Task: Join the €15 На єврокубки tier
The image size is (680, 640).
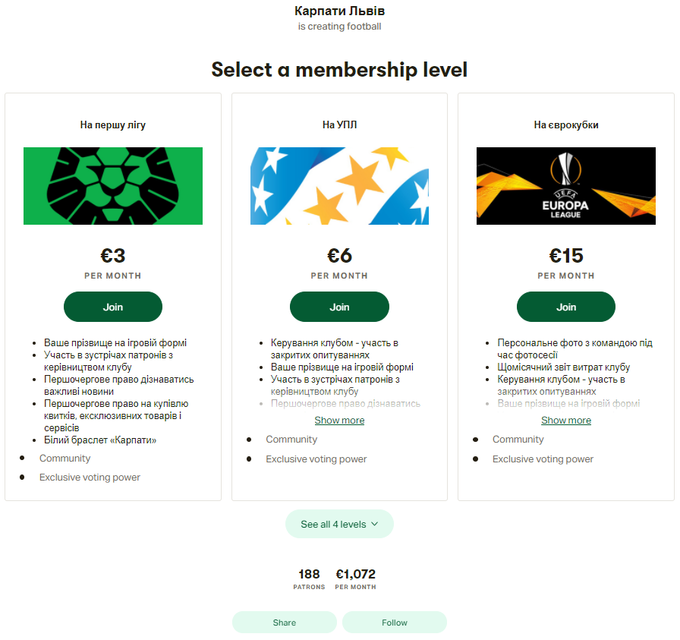Action: [566, 307]
